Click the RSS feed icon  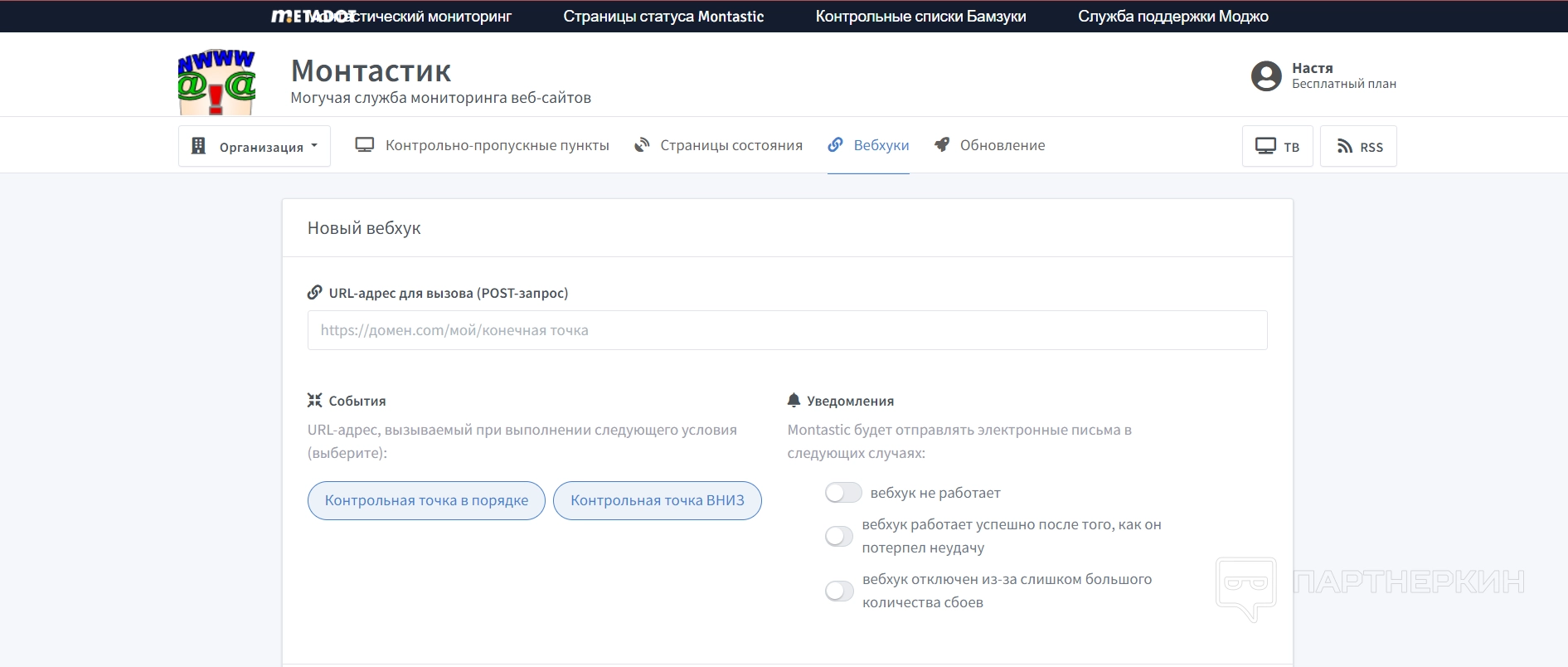coord(1344,147)
